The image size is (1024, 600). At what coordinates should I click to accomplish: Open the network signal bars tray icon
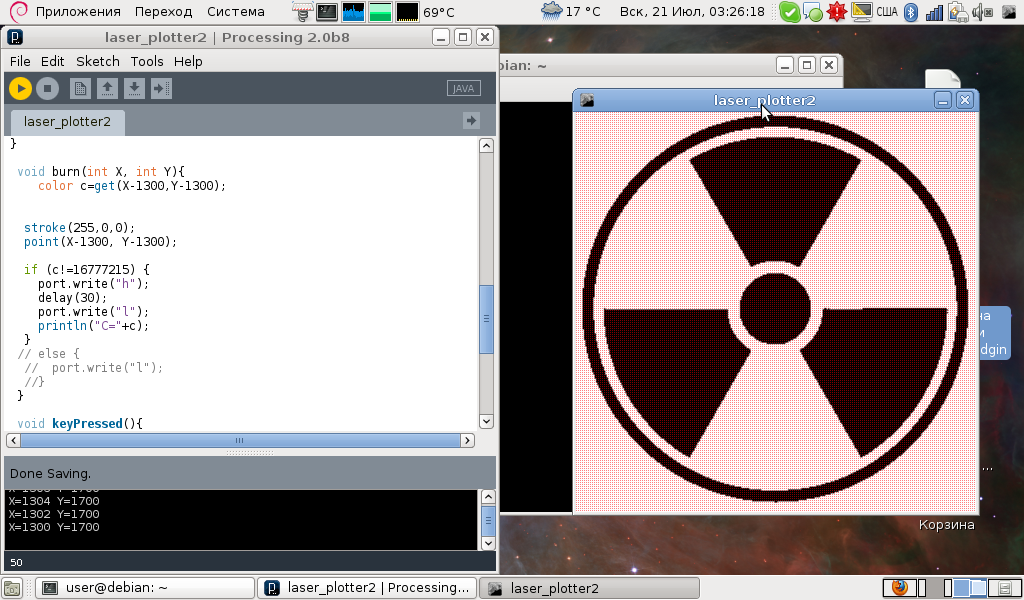[935, 12]
